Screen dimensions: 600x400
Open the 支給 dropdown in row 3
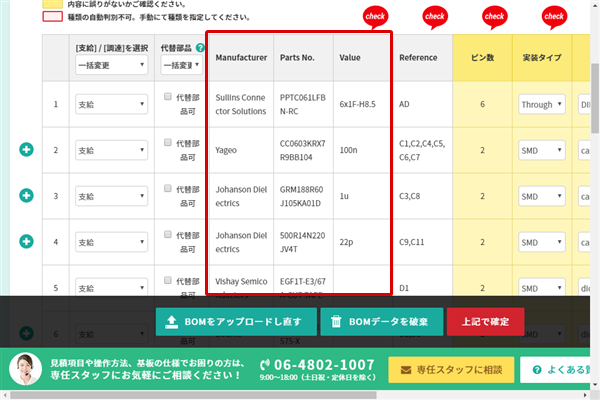pyautogui.click(x=111, y=196)
